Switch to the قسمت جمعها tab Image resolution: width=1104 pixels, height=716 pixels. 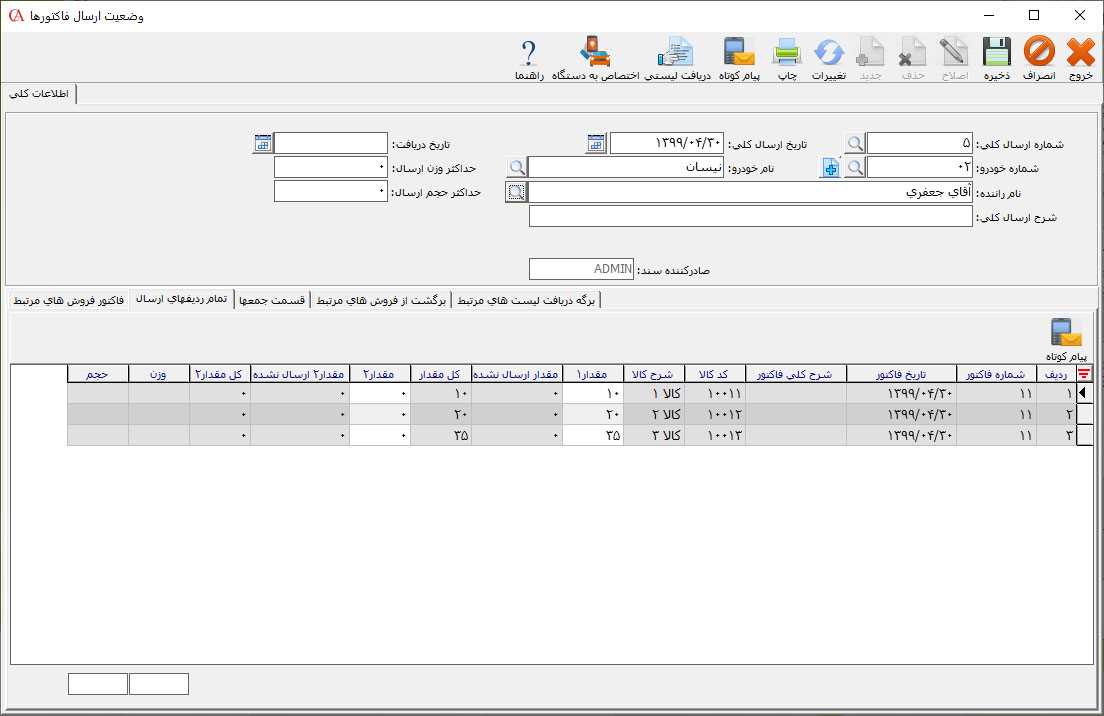(x=273, y=300)
